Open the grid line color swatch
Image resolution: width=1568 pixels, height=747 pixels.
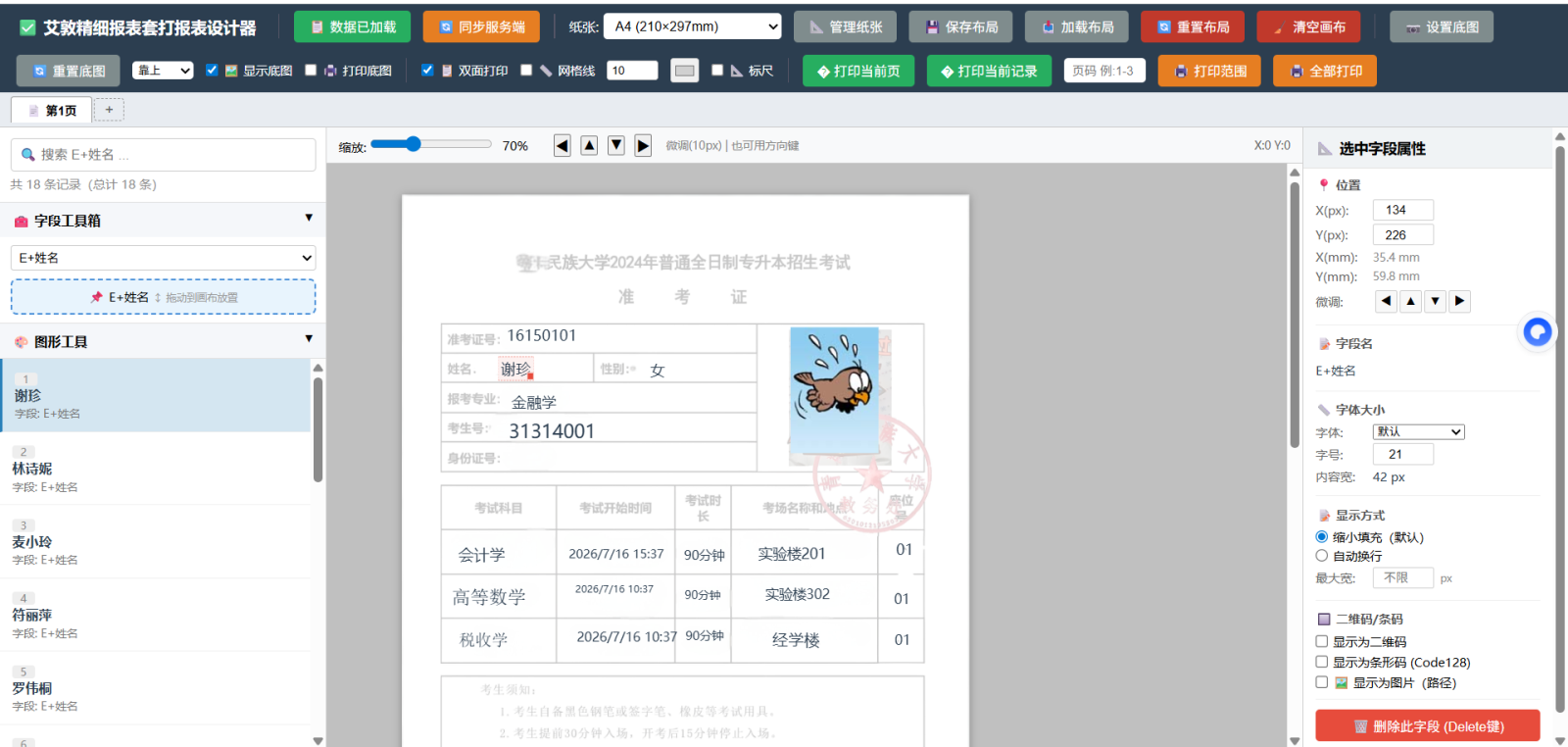685,71
